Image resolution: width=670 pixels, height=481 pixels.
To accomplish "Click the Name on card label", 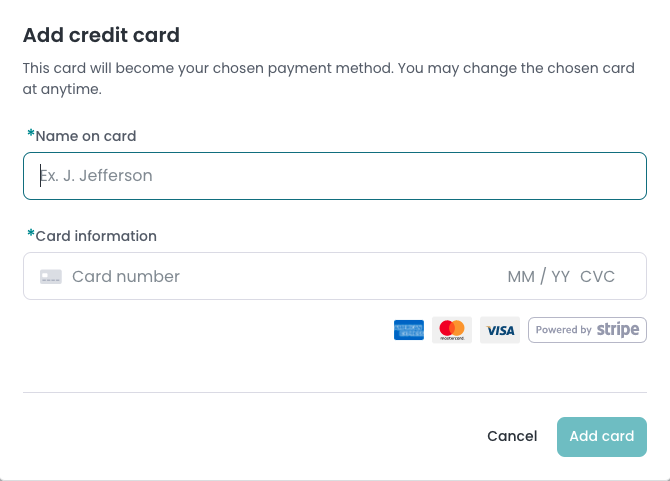I will 85,136.
